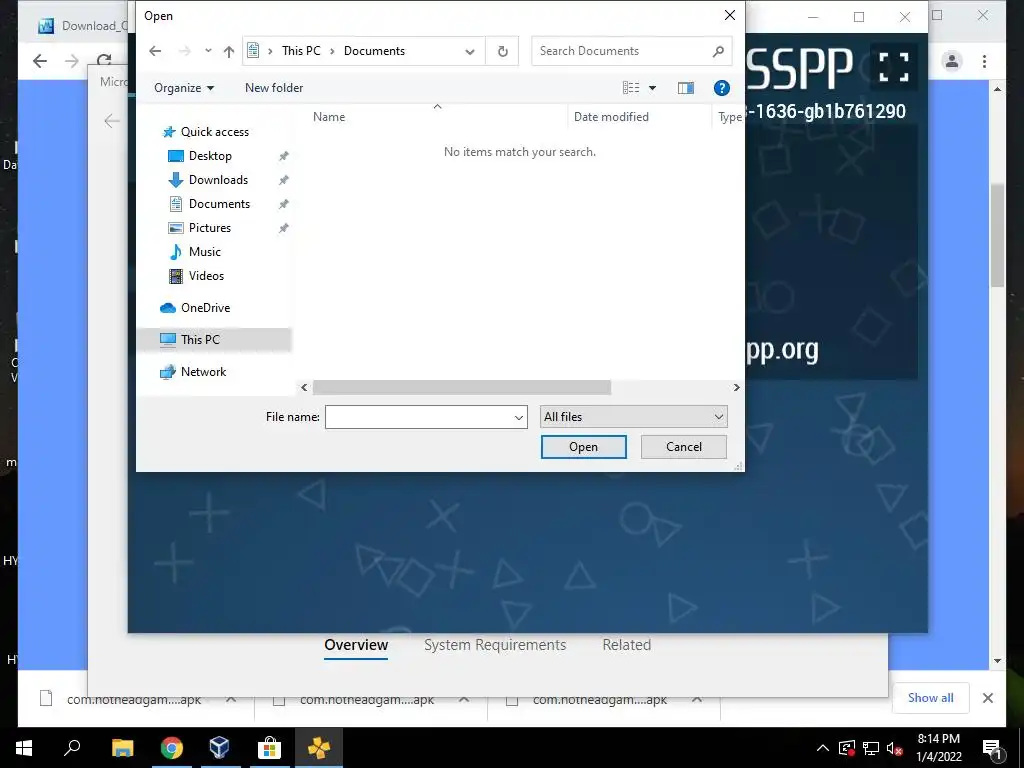Open Chrome three-dot menu

pyautogui.click(x=984, y=61)
